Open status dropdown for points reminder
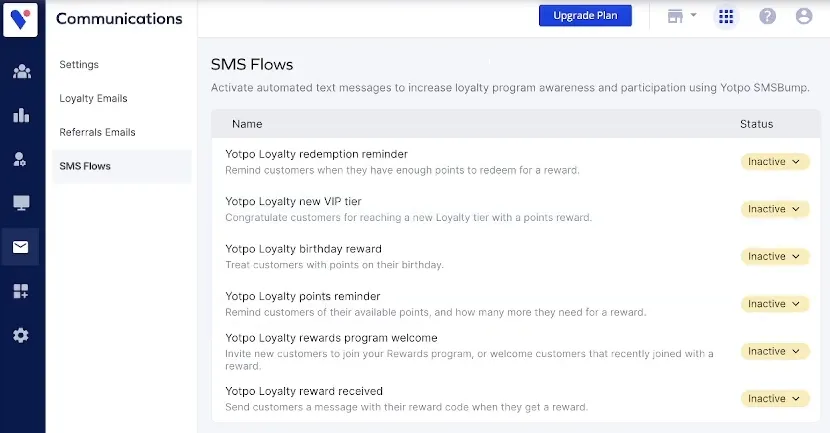This screenshot has height=433, width=830. click(x=775, y=303)
